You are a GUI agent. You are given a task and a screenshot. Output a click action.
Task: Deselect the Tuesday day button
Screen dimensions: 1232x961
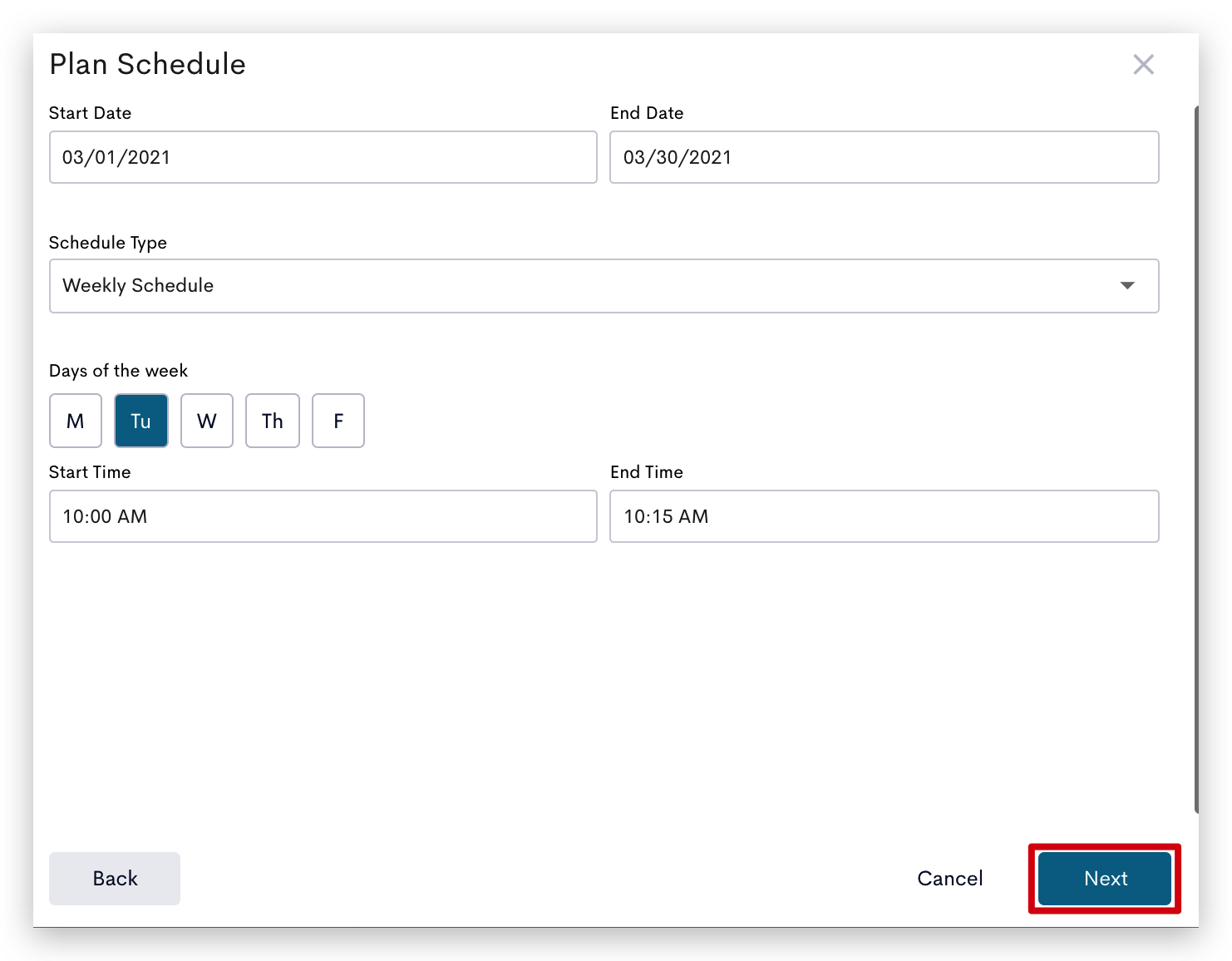pos(141,421)
